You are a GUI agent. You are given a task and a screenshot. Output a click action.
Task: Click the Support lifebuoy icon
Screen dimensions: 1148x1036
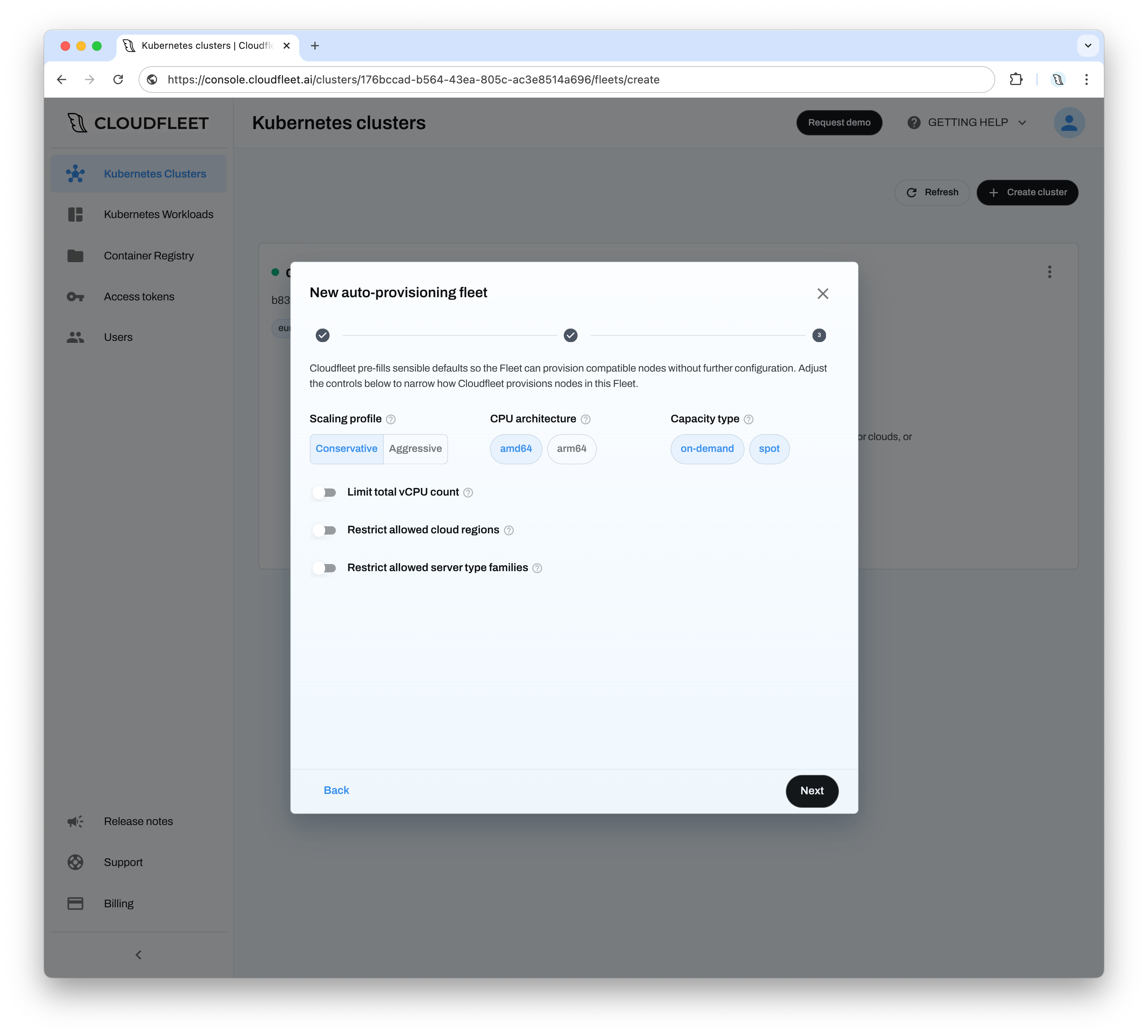(75, 862)
